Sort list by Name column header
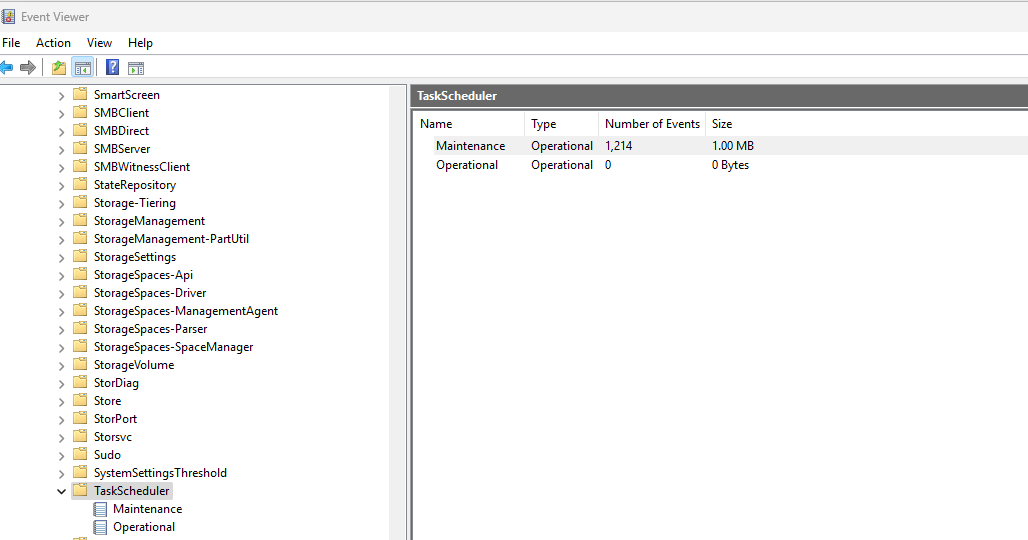The width and height of the screenshot is (1028, 540). 469,124
